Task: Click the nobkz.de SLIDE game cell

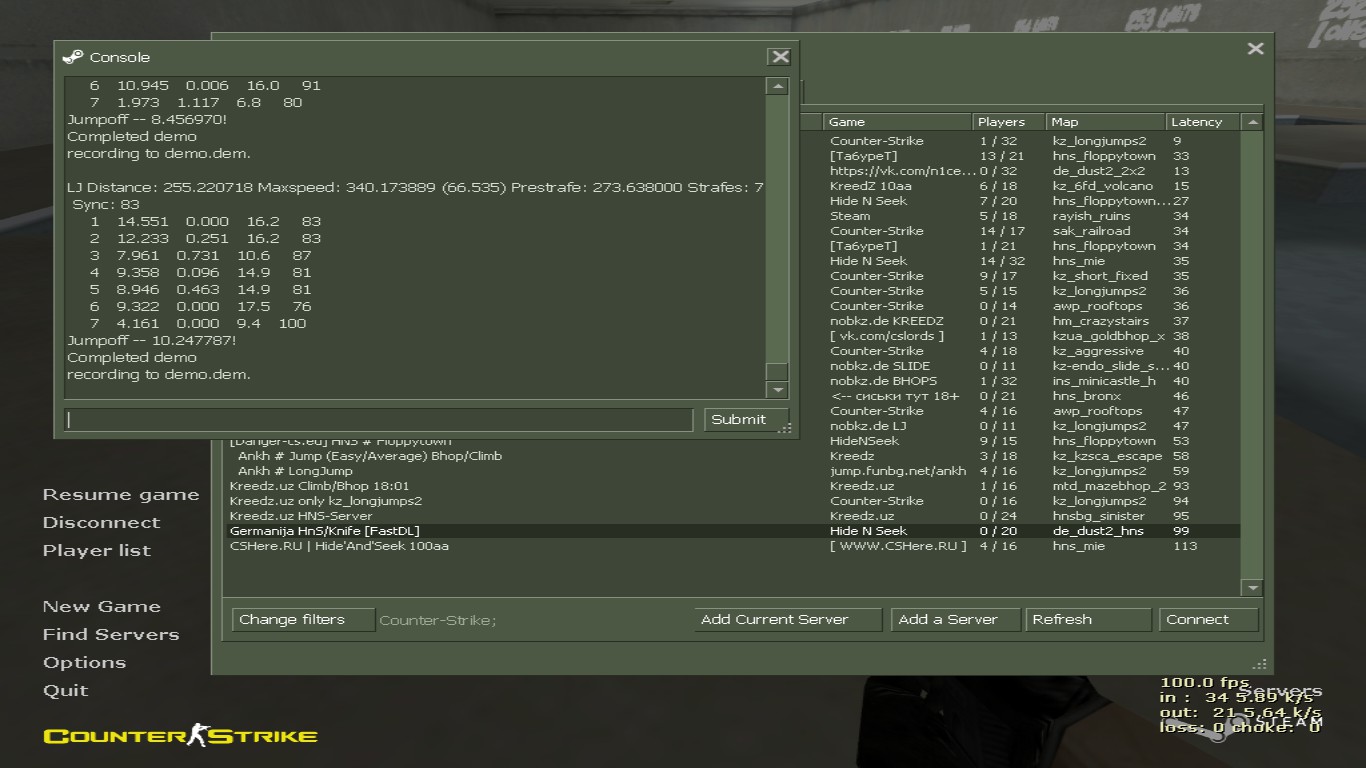Action: click(879, 366)
